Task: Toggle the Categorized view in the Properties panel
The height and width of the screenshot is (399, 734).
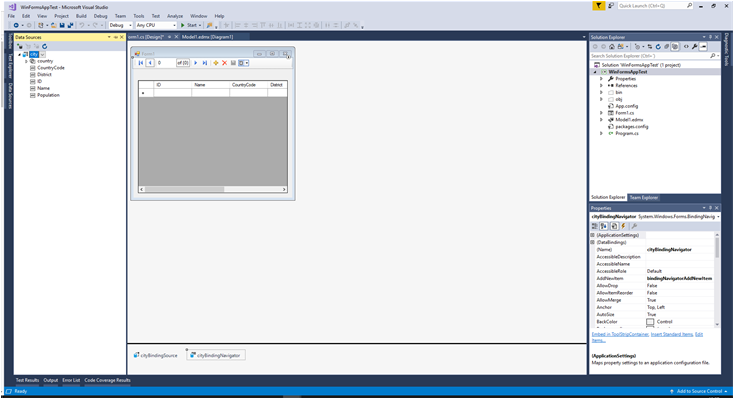Action: [x=595, y=226]
